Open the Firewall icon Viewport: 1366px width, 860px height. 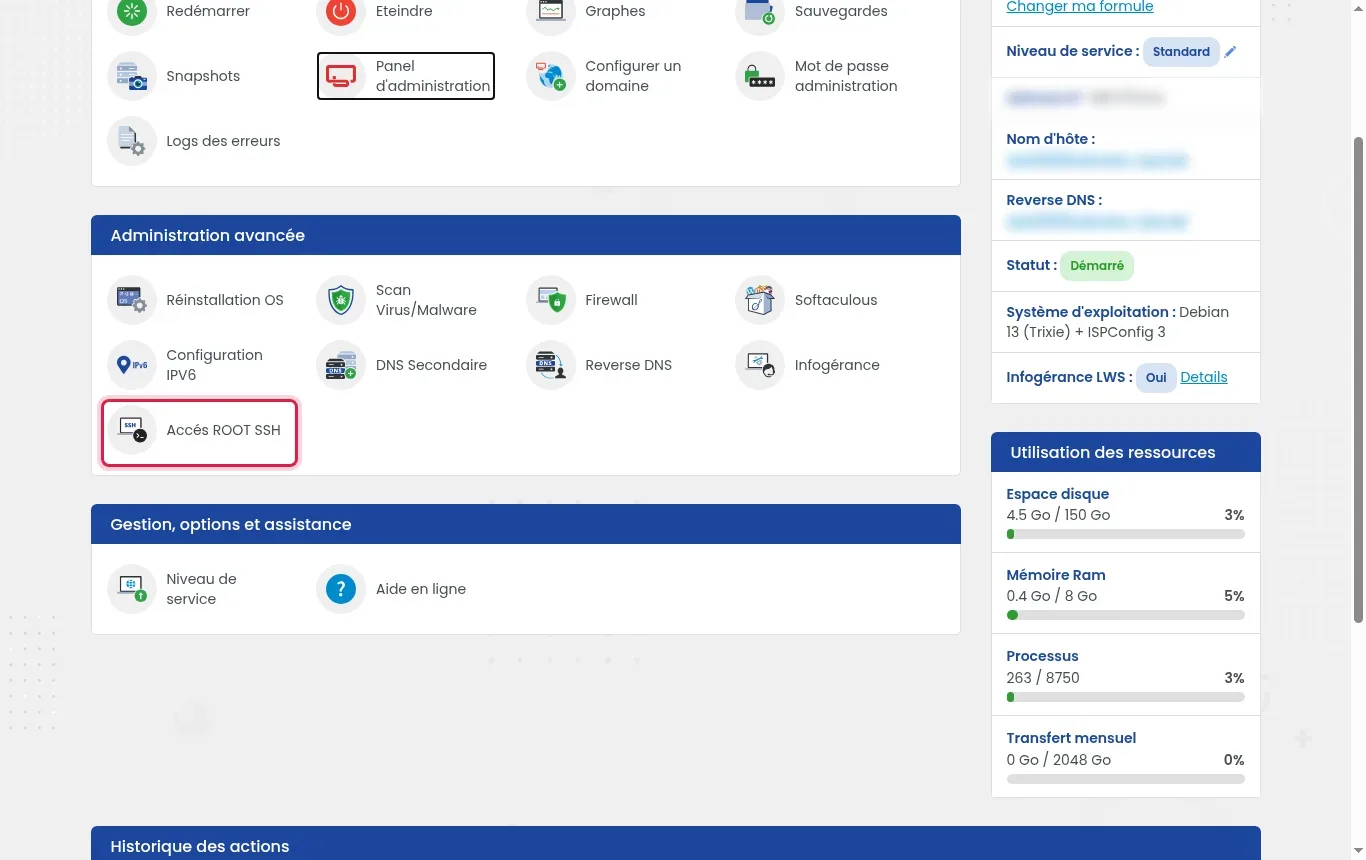551,300
